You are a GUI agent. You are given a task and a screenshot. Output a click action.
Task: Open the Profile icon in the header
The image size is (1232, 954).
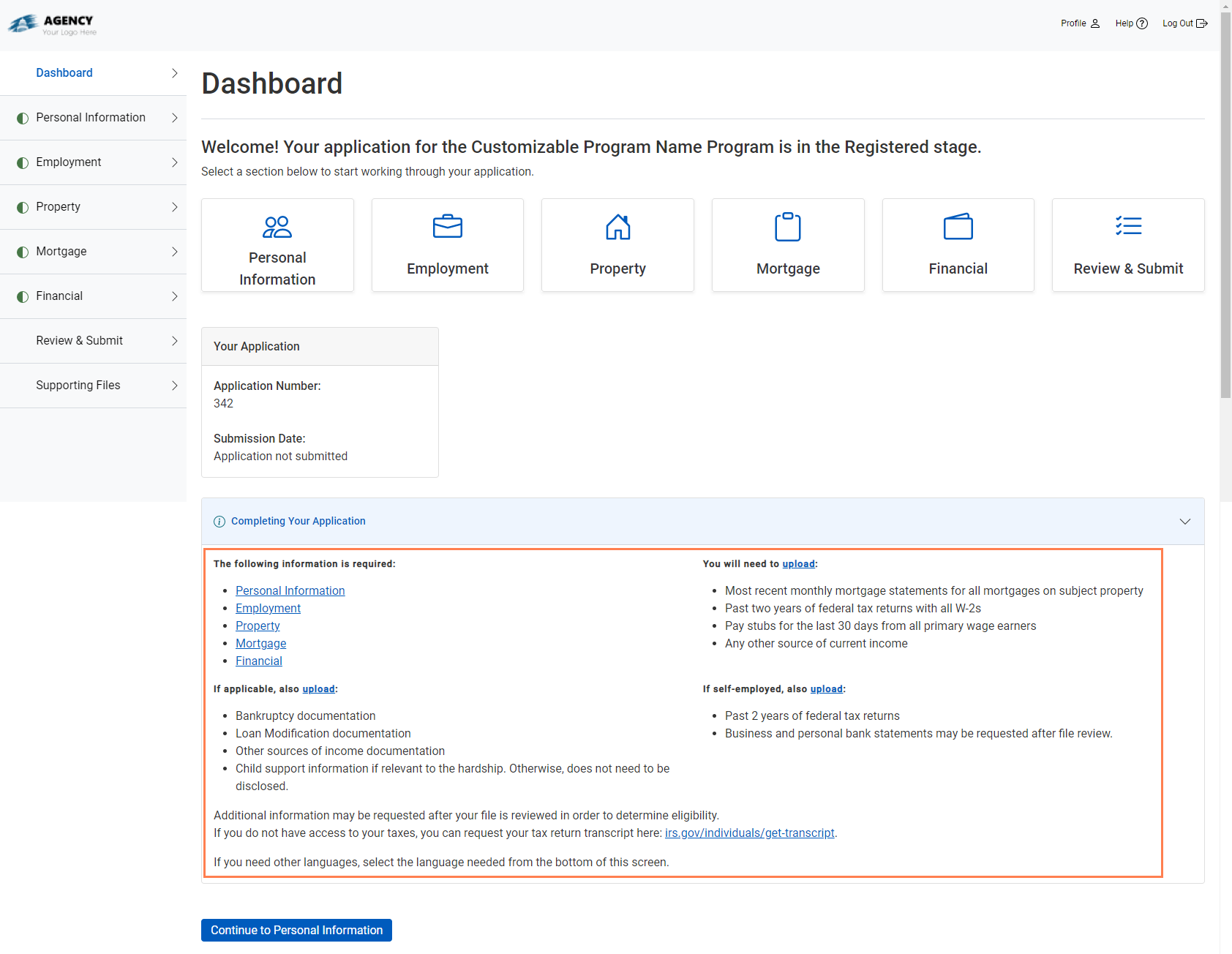click(1095, 23)
